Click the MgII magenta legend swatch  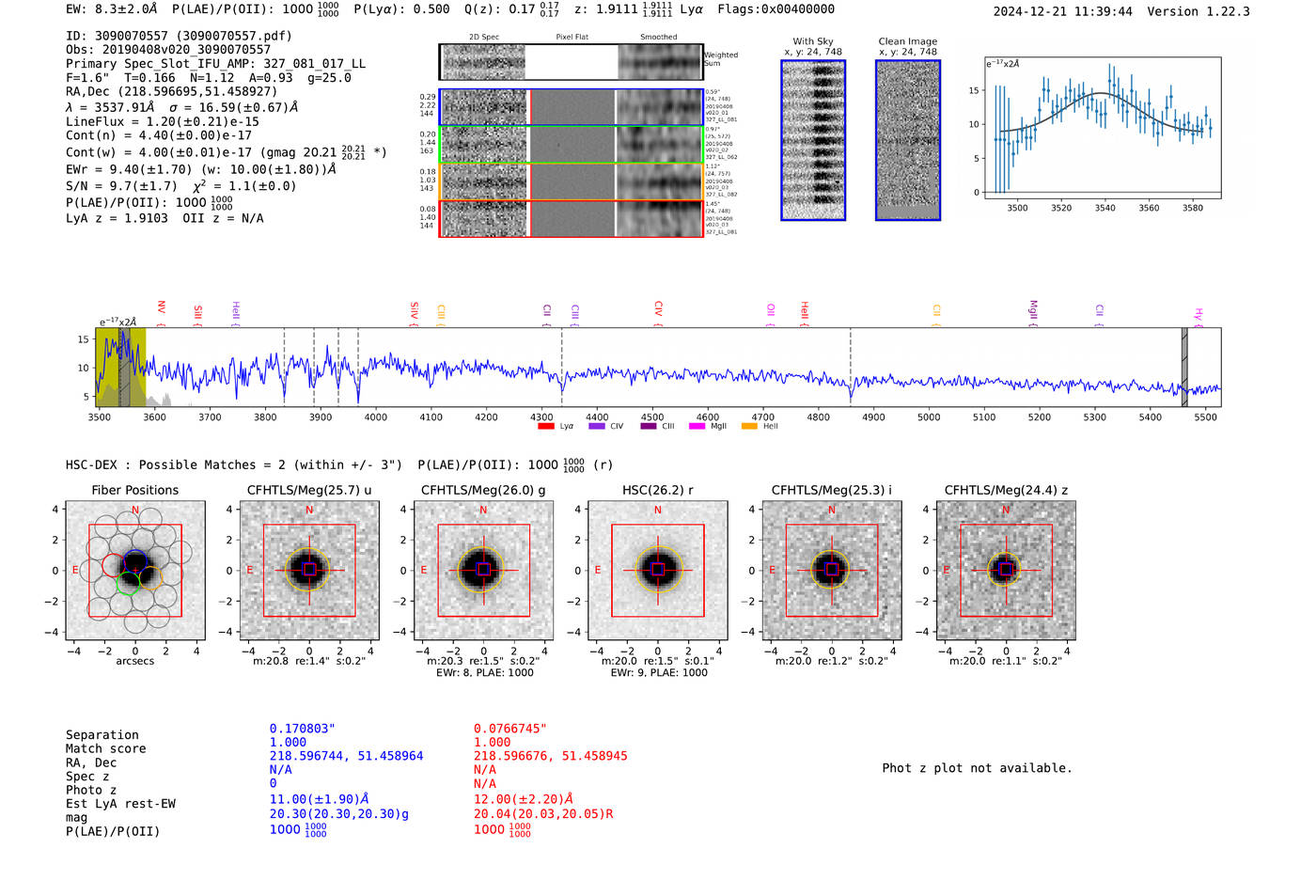coord(697,426)
